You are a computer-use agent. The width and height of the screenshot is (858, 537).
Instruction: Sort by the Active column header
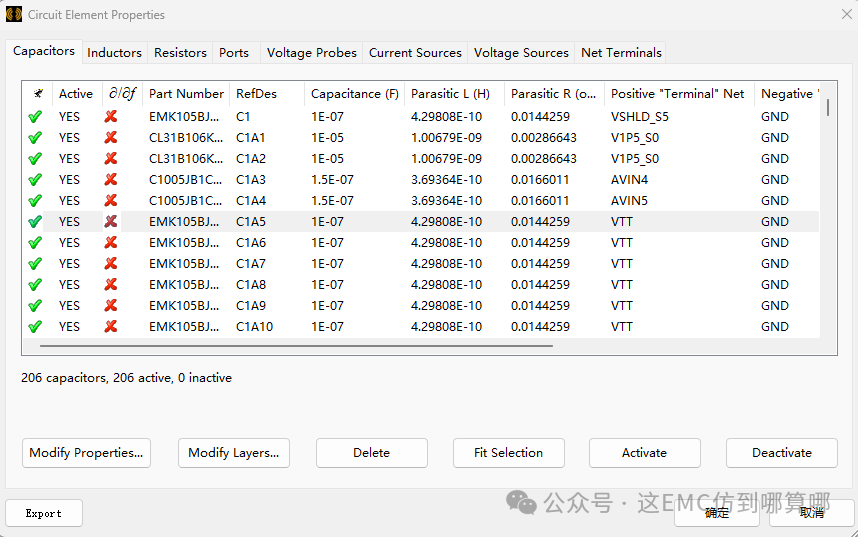point(77,94)
